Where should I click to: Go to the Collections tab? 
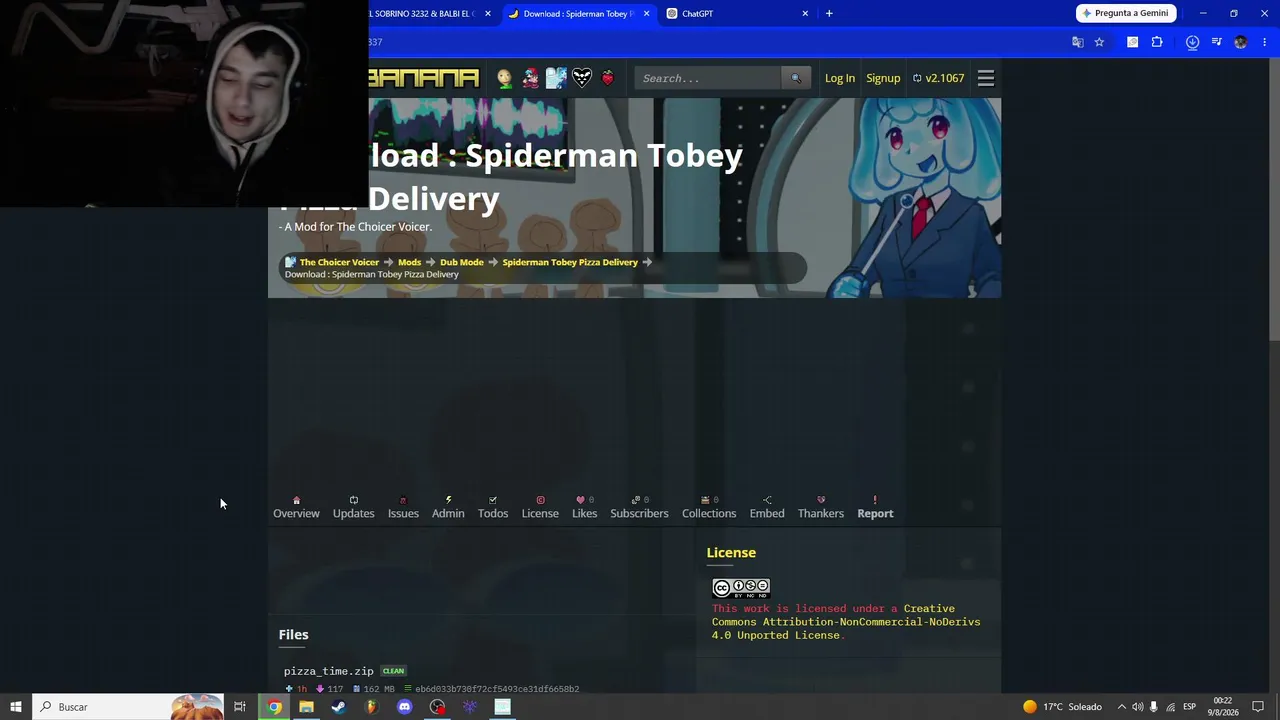point(709,507)
